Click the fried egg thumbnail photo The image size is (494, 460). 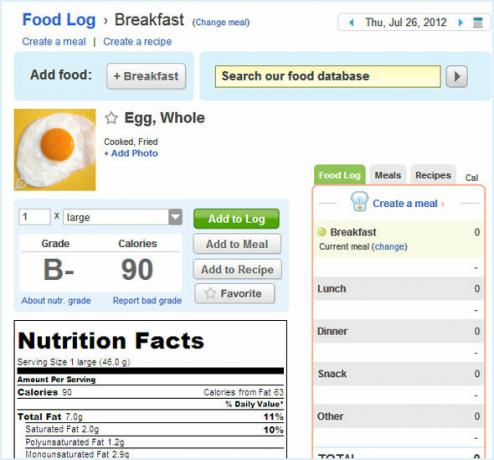click(55, 150)
